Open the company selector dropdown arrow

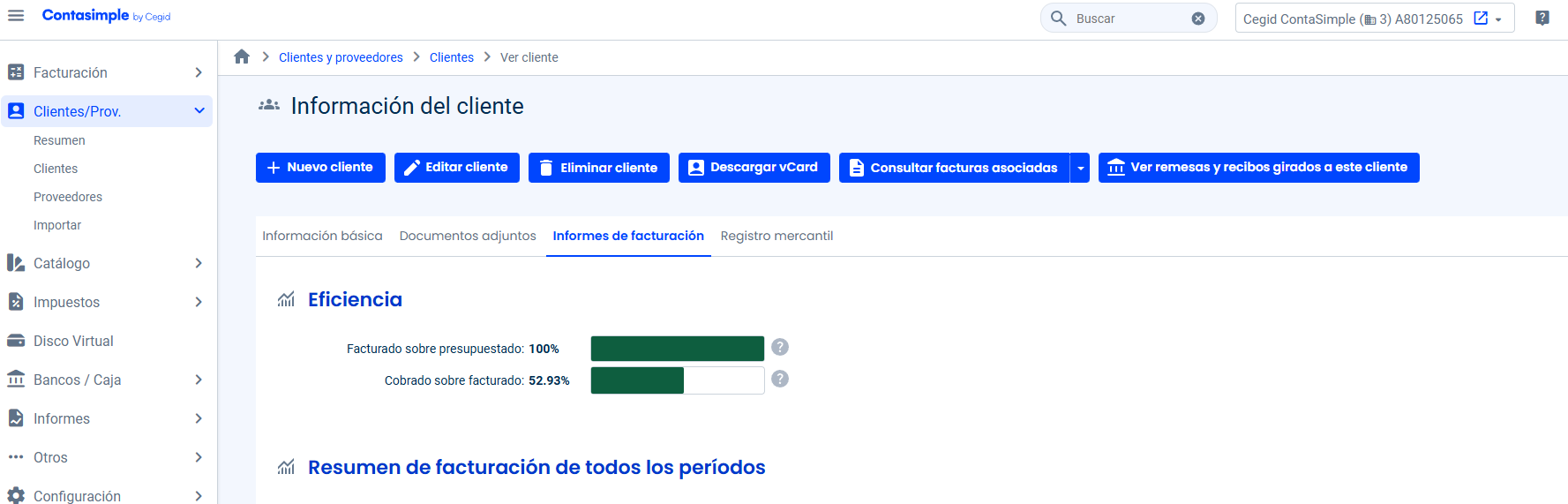tap(1498, 19)
